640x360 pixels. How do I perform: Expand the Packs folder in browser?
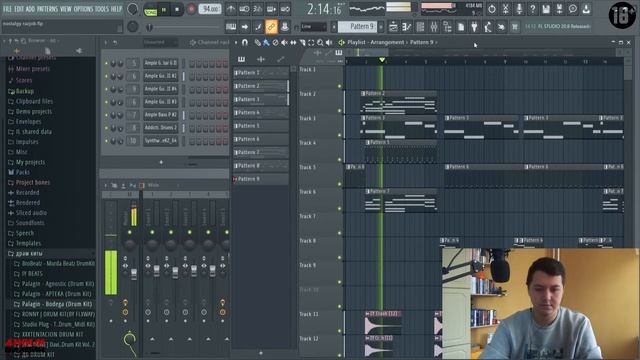19,172
